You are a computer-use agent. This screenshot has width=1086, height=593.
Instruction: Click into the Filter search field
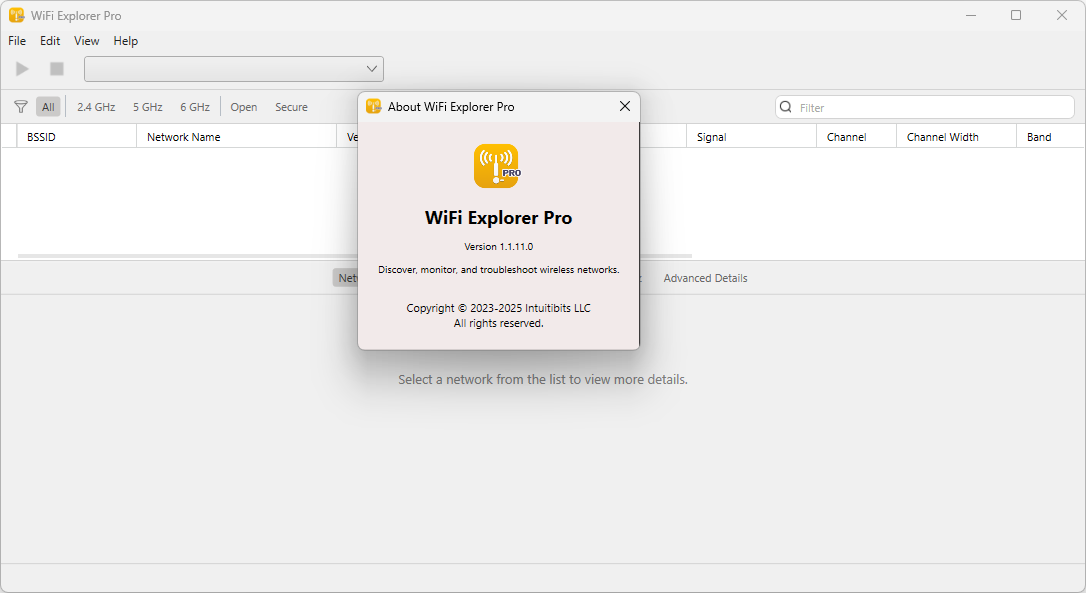pos(925,107)
